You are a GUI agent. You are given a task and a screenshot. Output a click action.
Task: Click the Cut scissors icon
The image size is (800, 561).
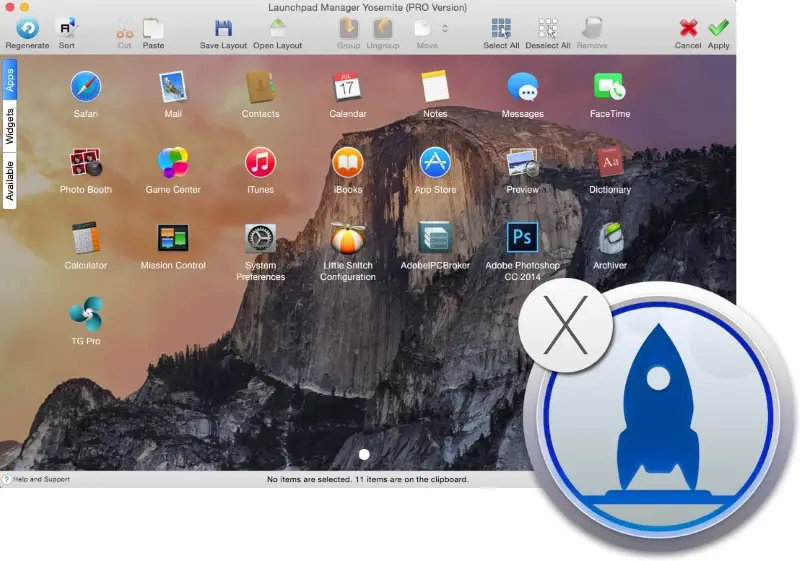[x=124, y=29]
